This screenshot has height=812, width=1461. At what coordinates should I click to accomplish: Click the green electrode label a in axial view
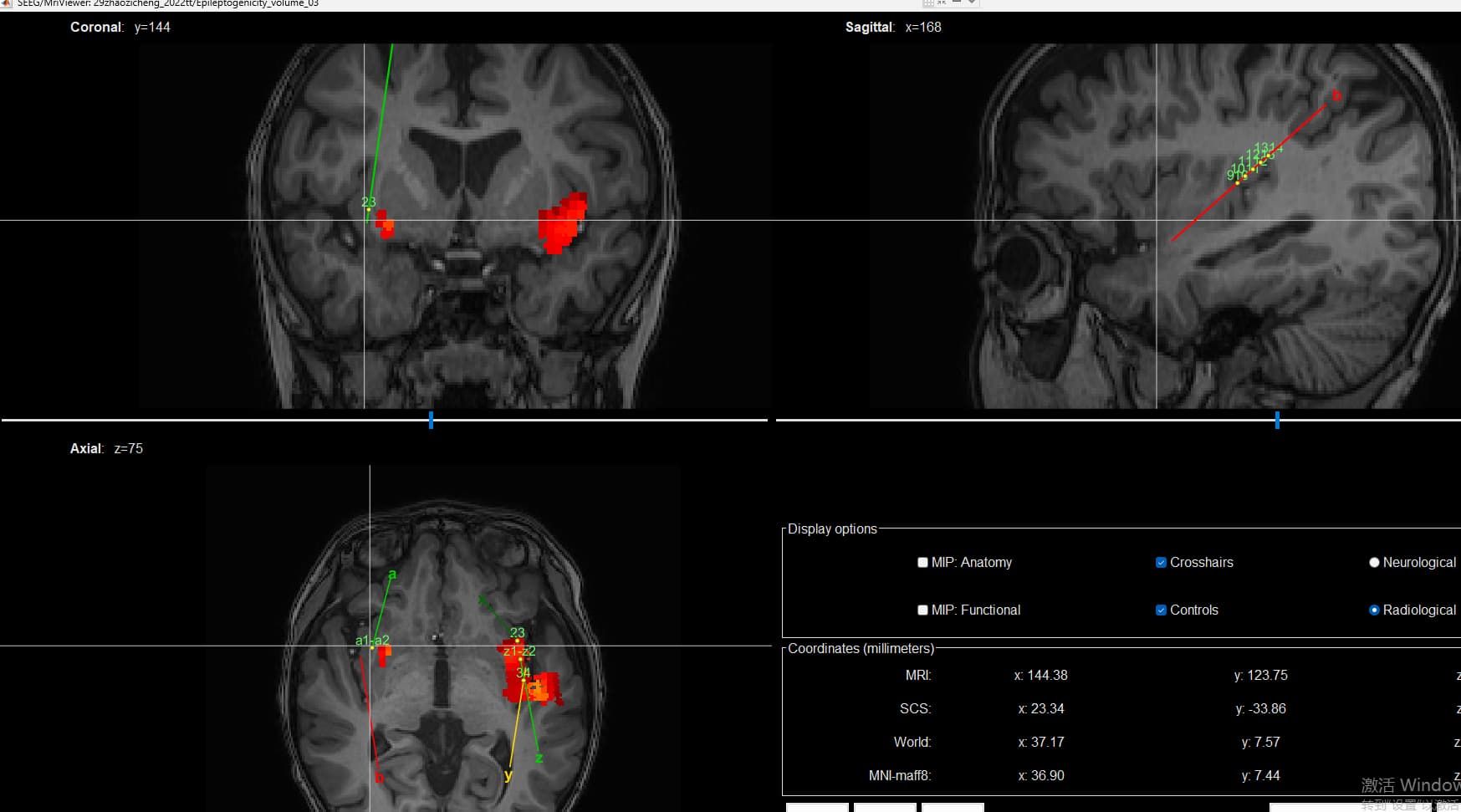(x=392, y=575)
